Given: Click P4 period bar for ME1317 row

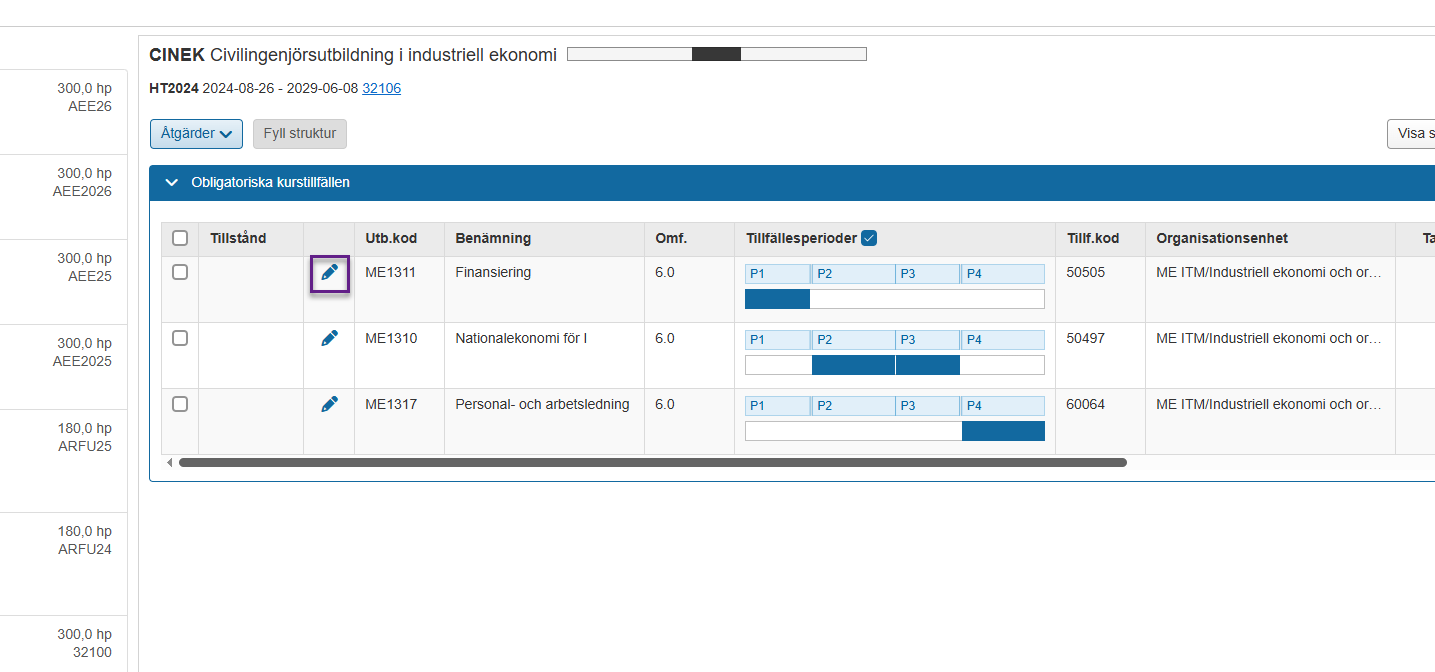Looking at the screenshot, I should coord(1002,431).
